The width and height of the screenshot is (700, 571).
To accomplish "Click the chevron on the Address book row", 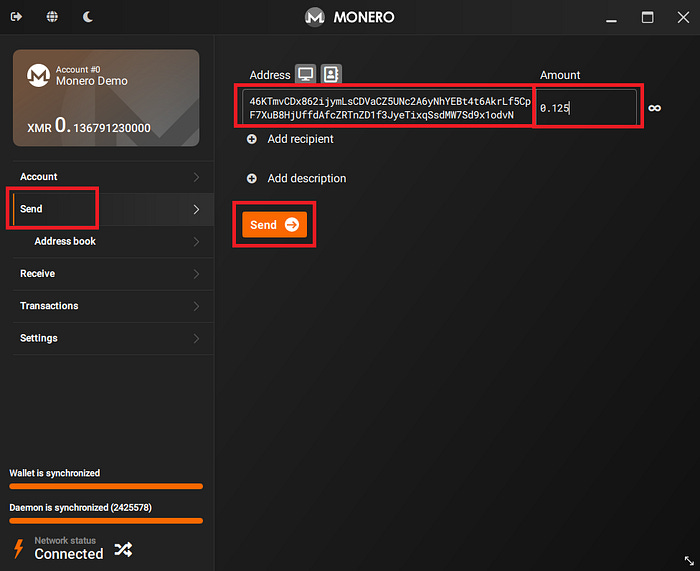I will [196, 242].
